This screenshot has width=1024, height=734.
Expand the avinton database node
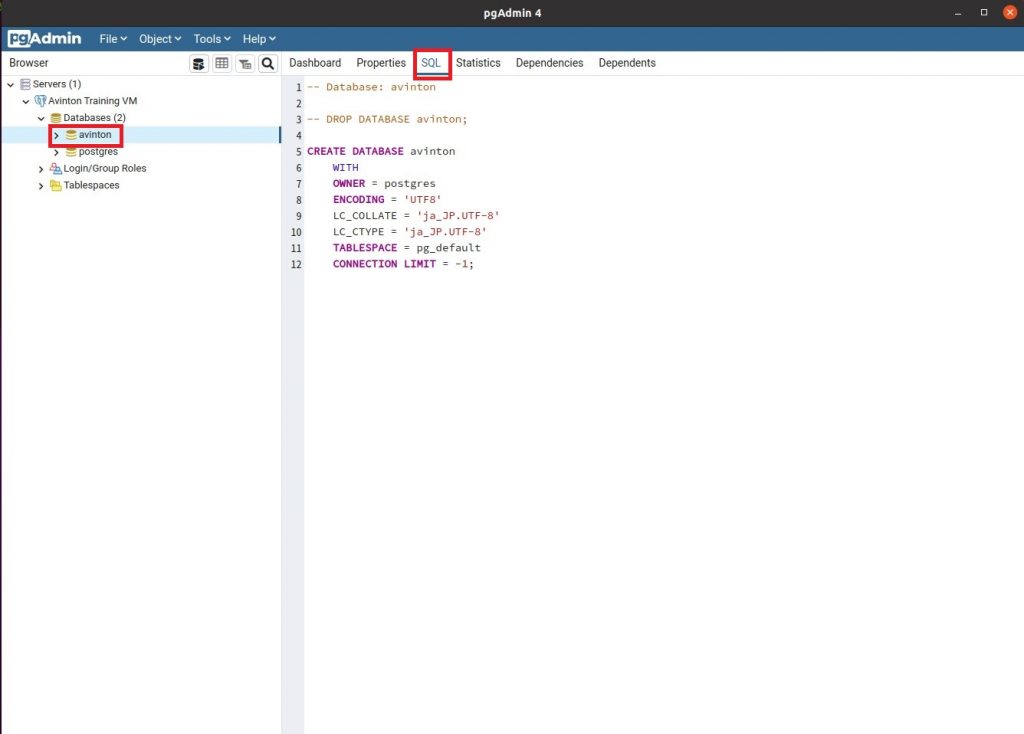pyautogui.click(x=57, y=135)
